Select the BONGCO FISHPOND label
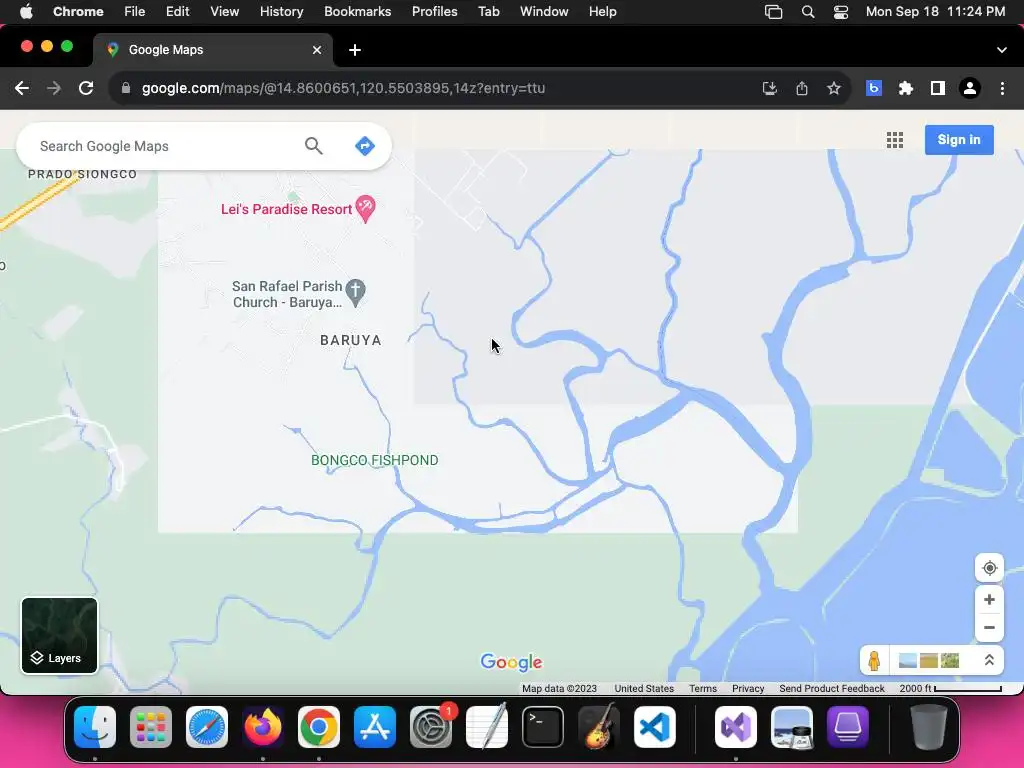The image size is (1024, 768). pos(374,460)
